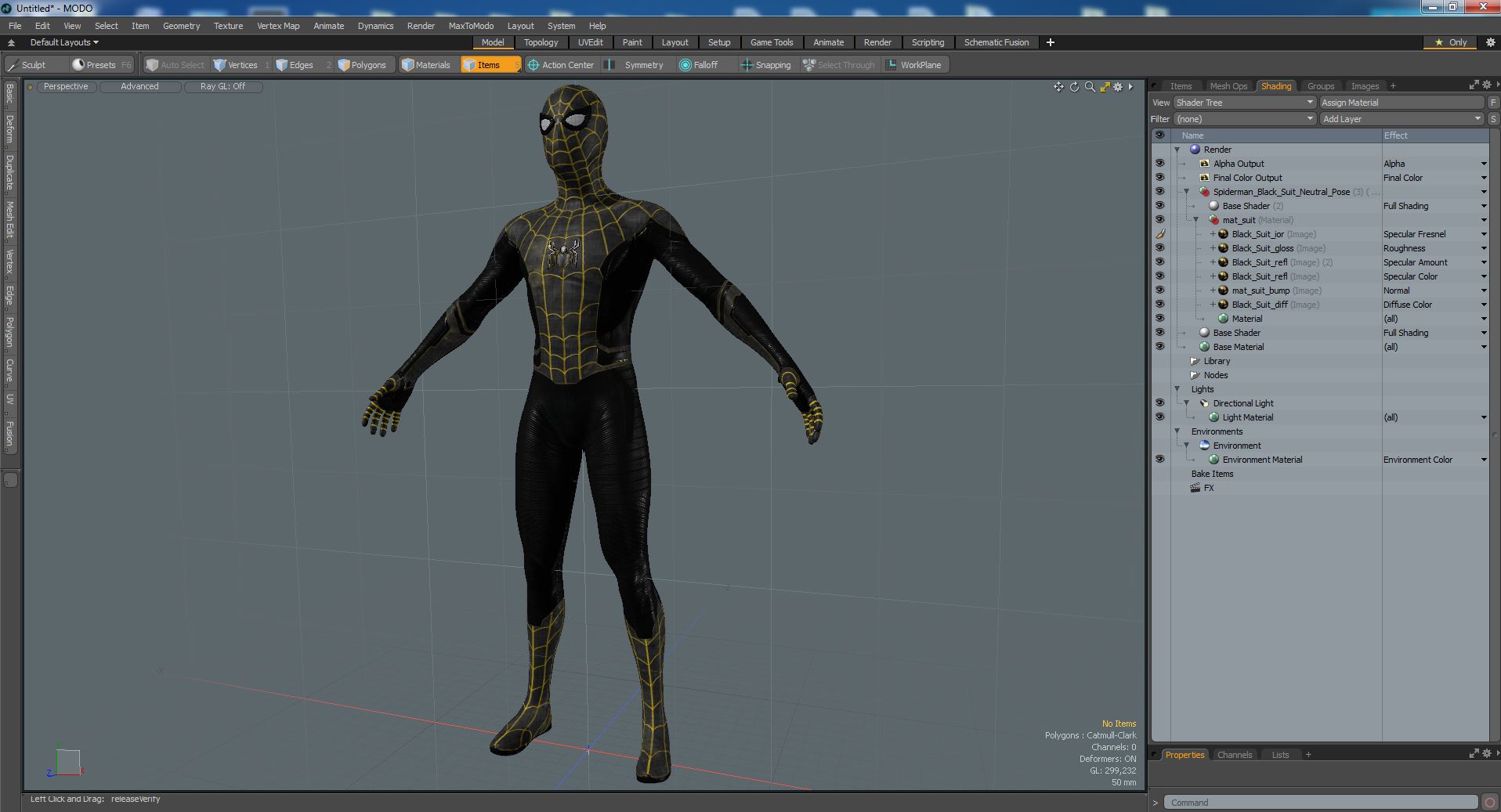1501x812 pixels.
Task: Click the layout settings gear near Only
Action: point(1490,42)
